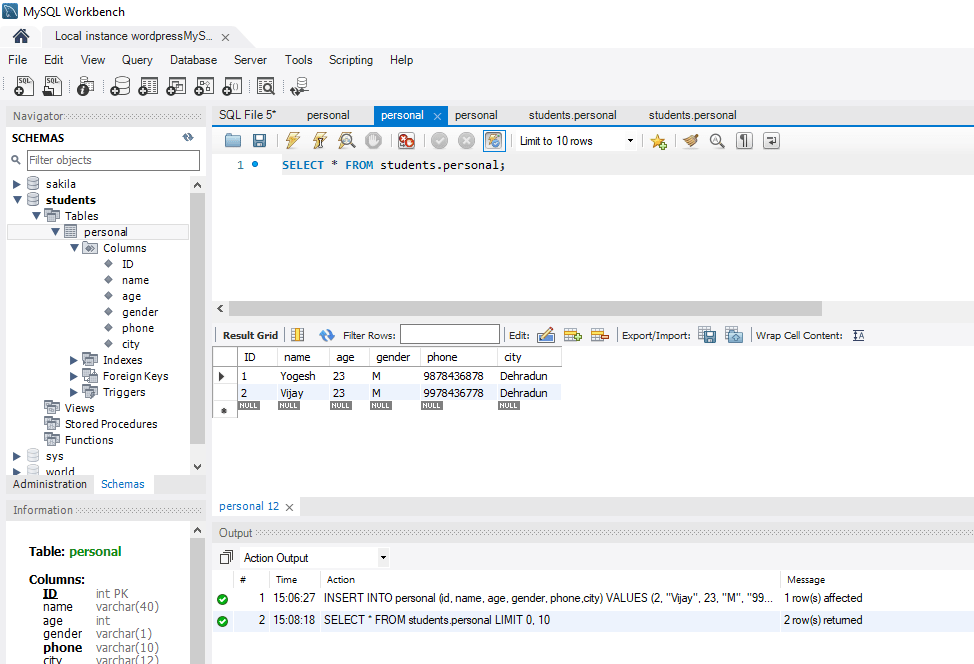The height and width of the screenshot is (664, 974).
Task: Open the Export recordset icon near Export/Import
Action: (707, 334)
